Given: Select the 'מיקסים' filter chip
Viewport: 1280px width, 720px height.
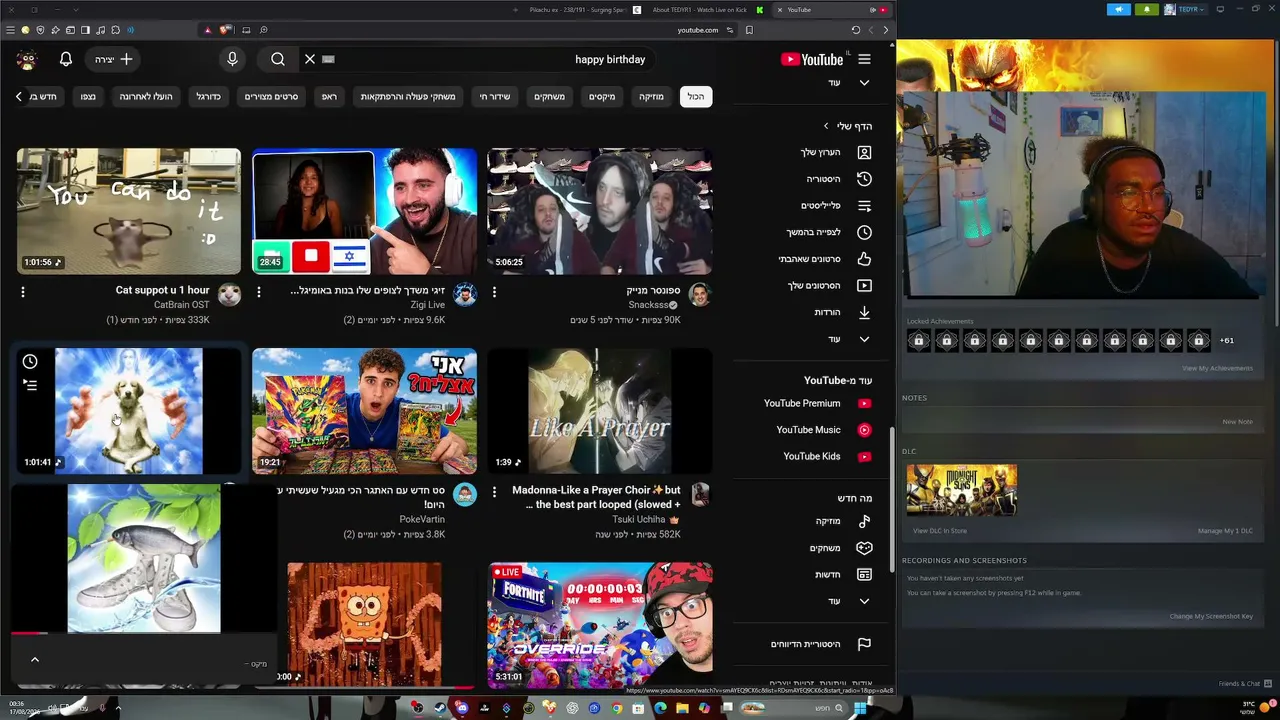Looking at the screenshot, I should click(602, 97).
